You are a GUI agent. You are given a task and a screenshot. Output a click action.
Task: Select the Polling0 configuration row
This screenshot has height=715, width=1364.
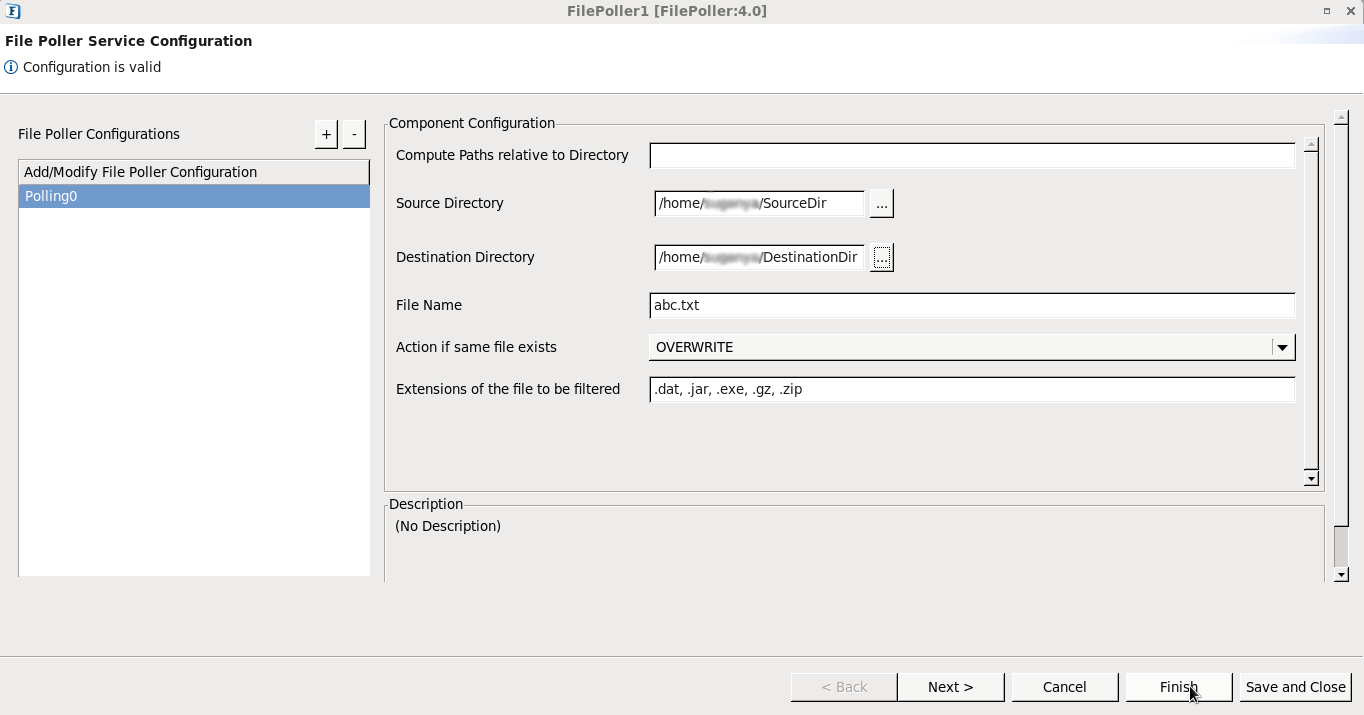(x=194, y=197)
